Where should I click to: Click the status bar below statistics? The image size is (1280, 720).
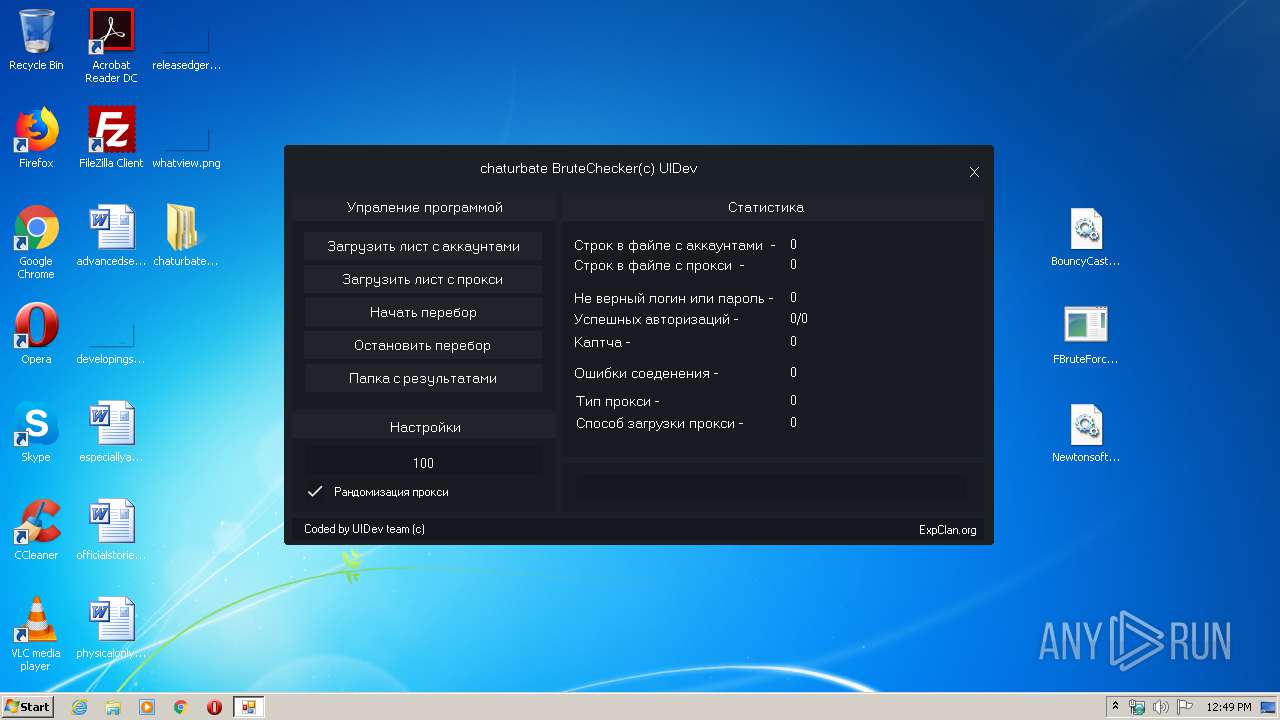[x=770, y=487]
